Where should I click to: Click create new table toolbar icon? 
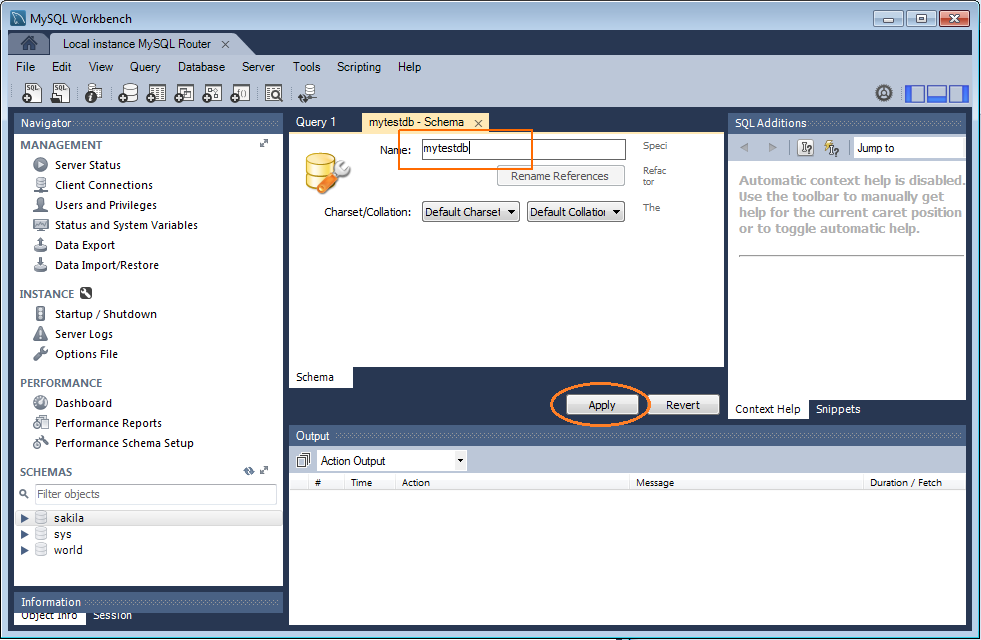(156, 93)
